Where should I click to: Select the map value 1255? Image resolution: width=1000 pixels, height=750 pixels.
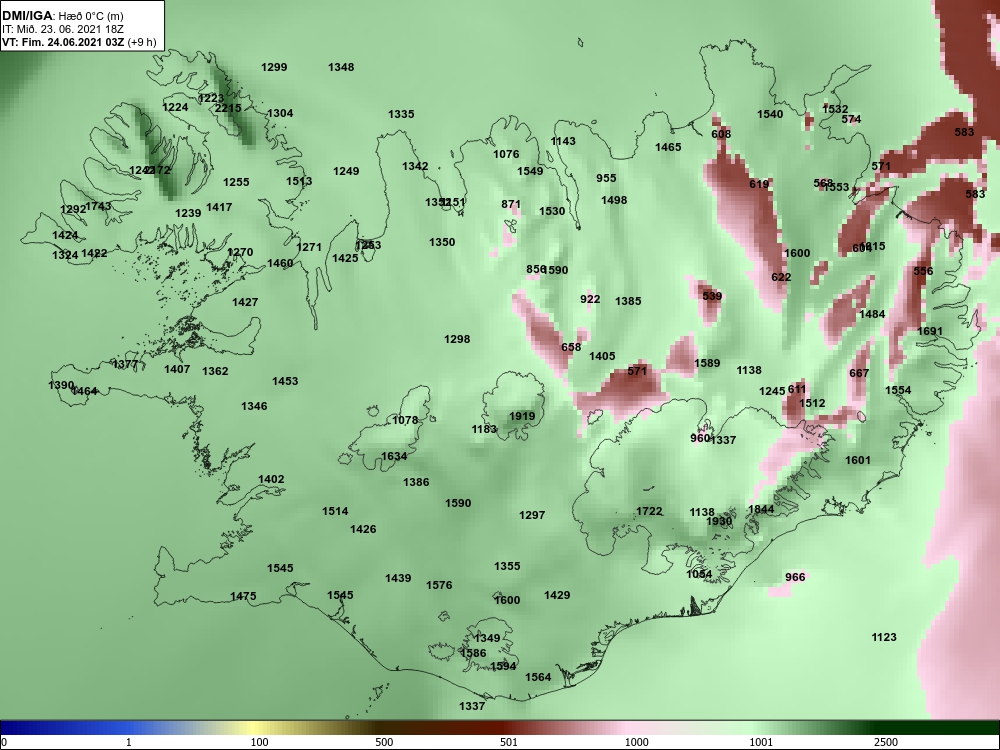[x=236, y=182]
